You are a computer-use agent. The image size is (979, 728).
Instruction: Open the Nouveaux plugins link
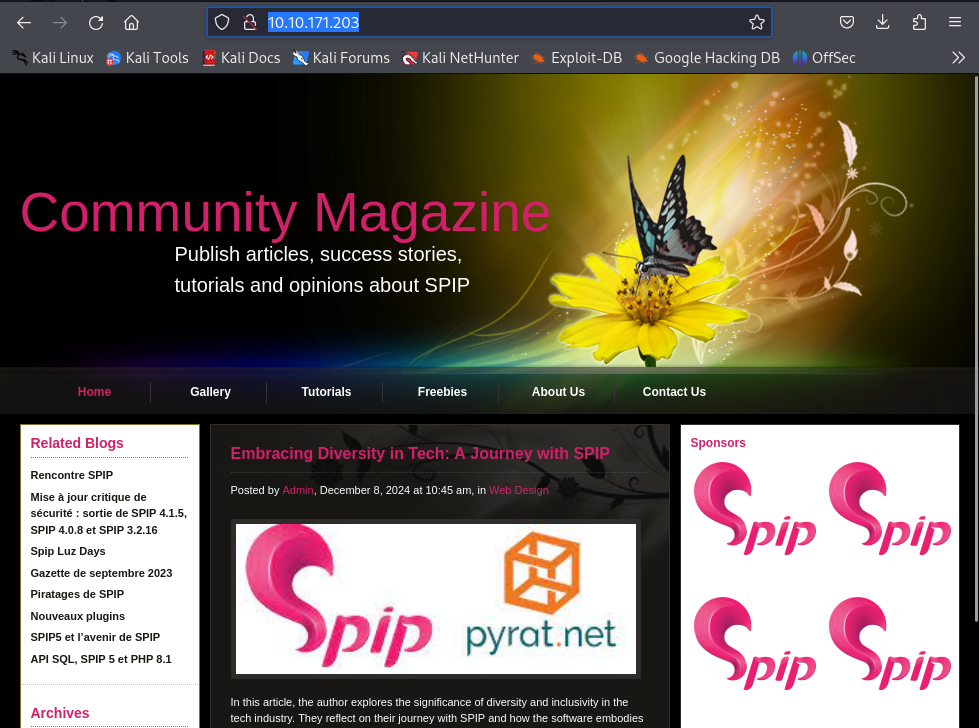click(77, 616)
